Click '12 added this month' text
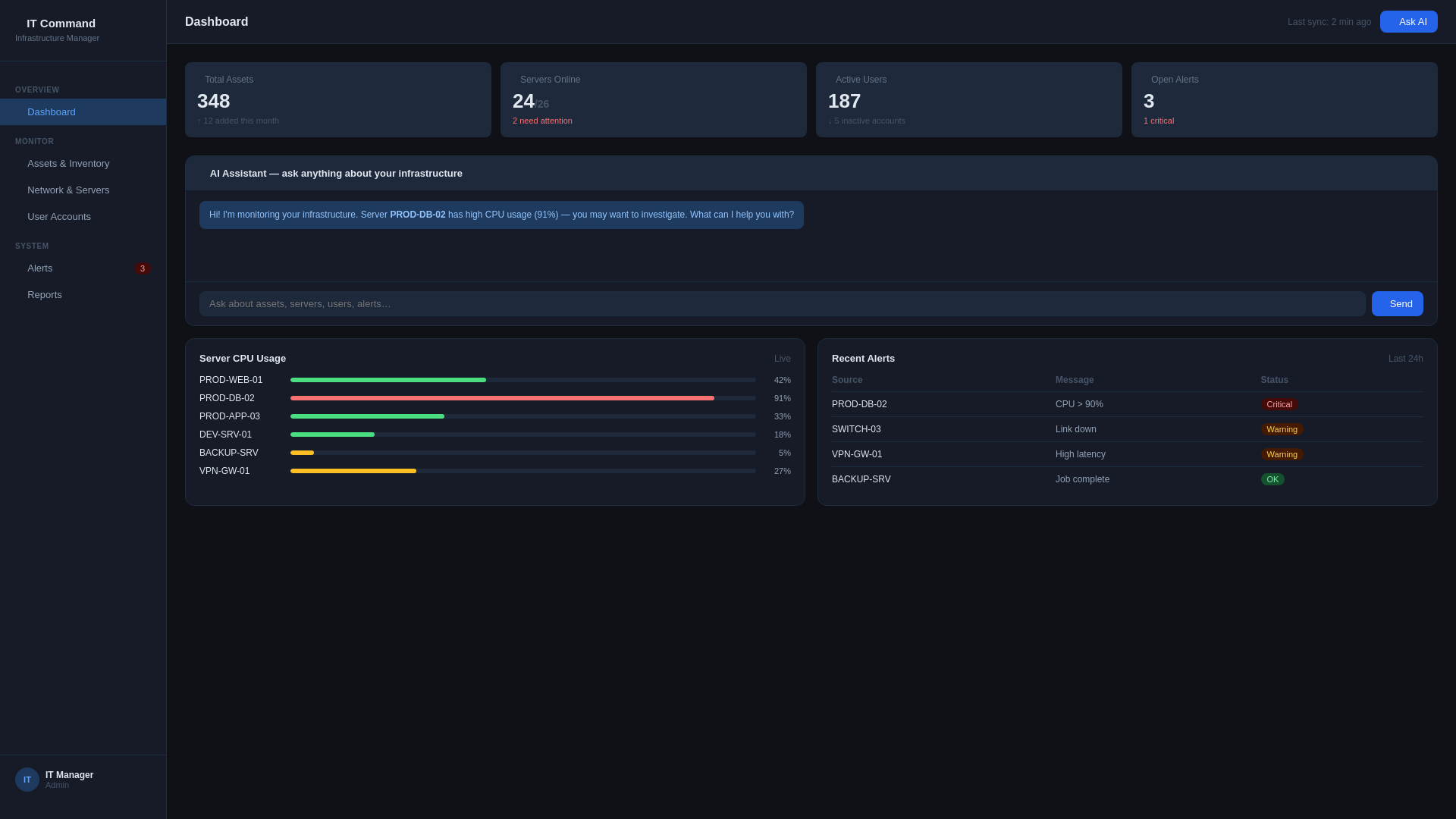This screenshot has width=1456, height=819. 238,121
